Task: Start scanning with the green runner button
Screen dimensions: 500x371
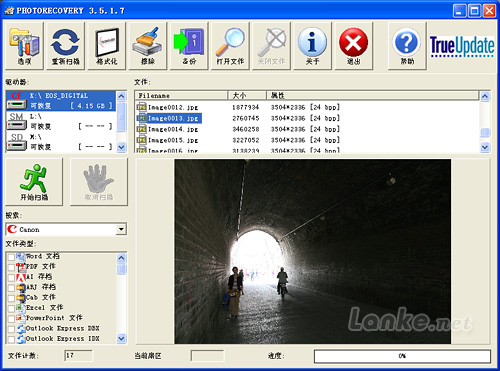Action: click(x=34, y=182)
